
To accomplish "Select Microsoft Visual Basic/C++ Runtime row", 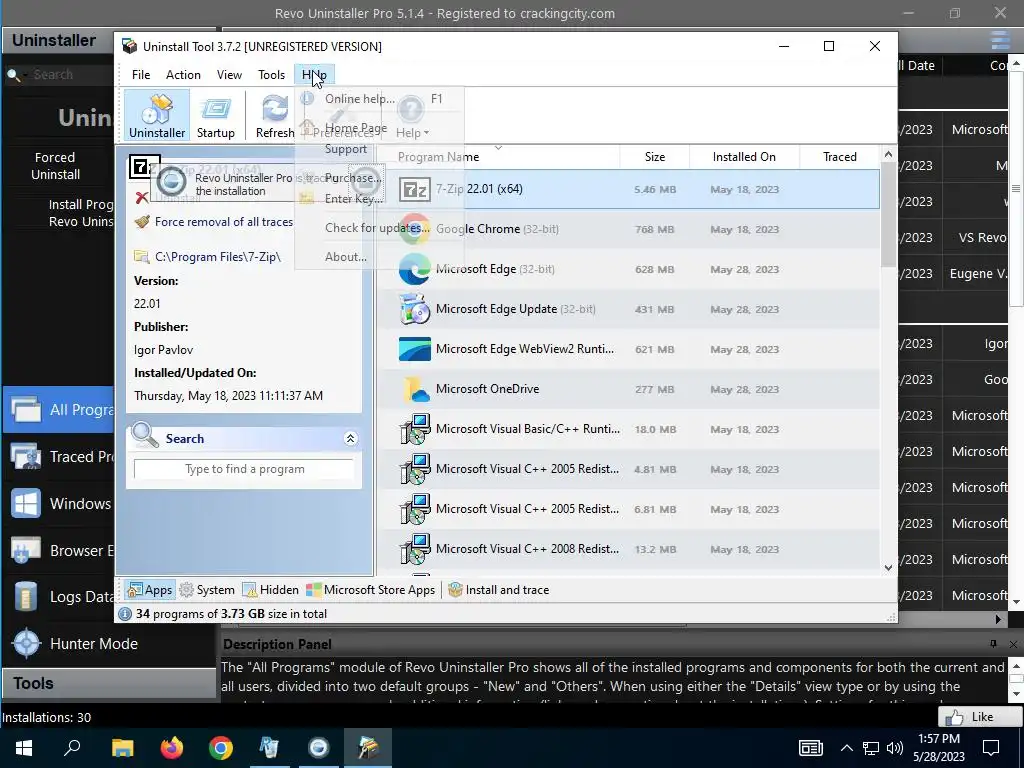I will click(628, 429).
